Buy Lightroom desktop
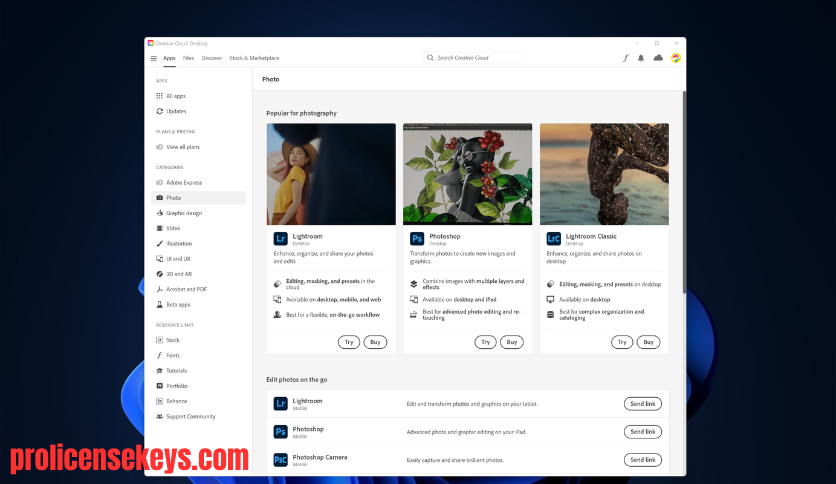Viewport: 836px width, 484px height. (375, 342)
